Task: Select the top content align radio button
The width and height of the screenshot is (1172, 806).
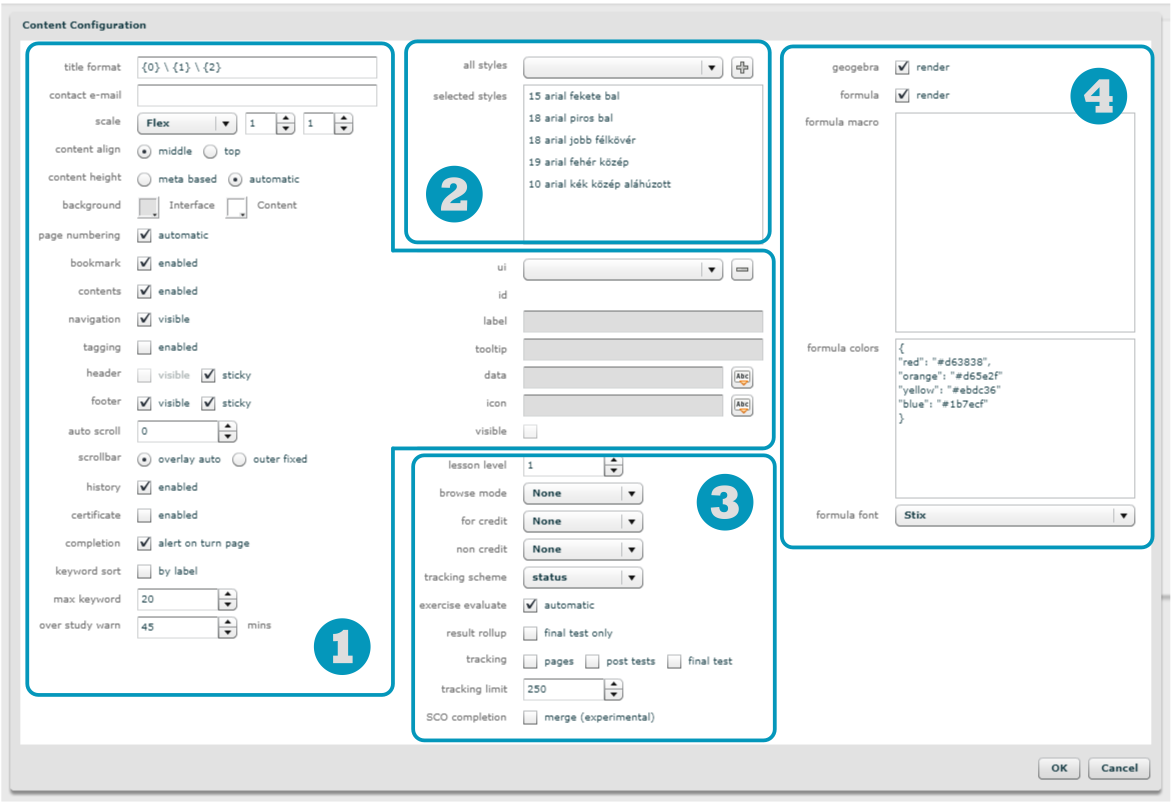Action: tap(210, 152)
